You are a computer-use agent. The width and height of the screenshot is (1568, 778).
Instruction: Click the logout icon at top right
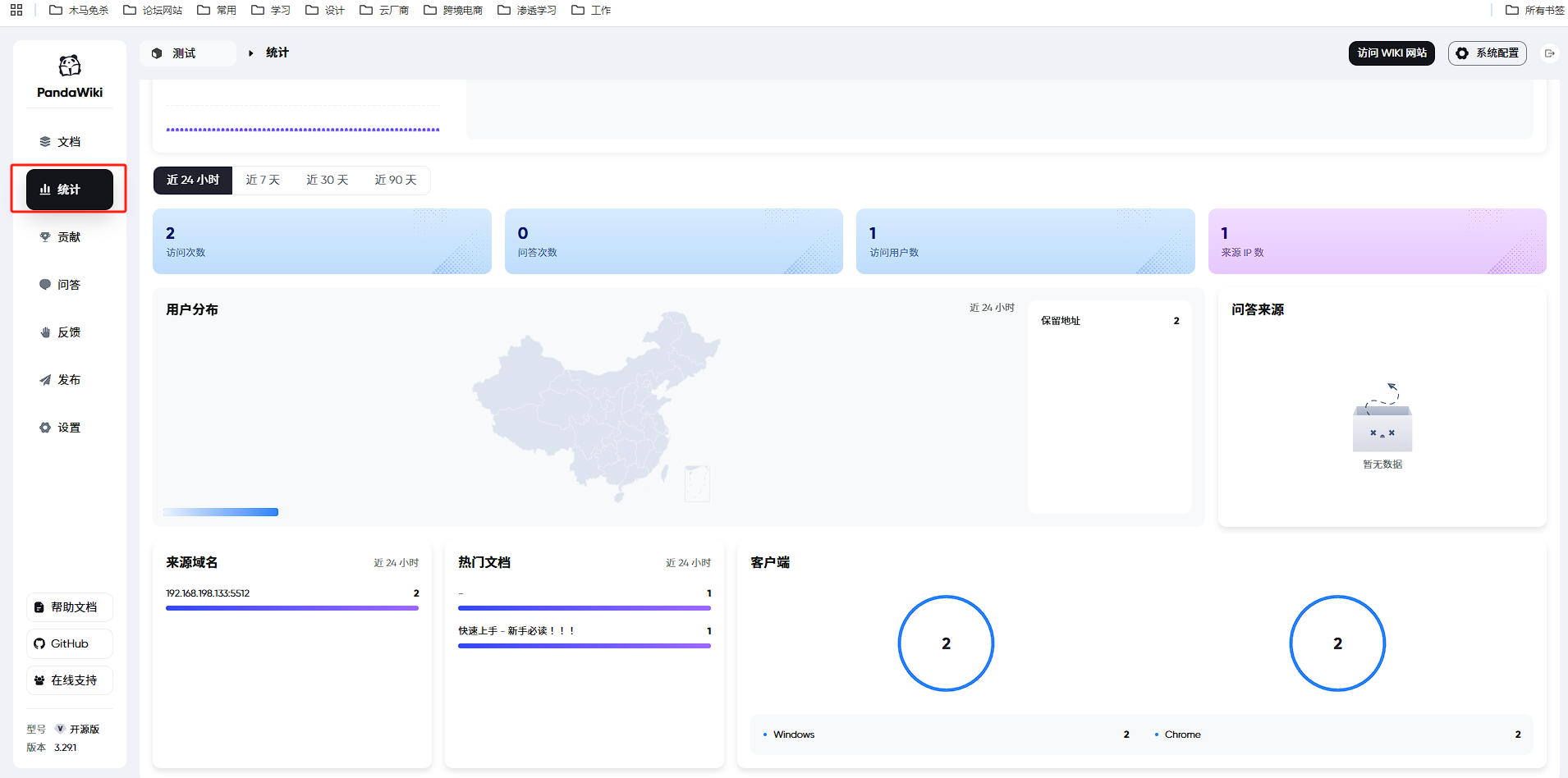pos(1549,53)
